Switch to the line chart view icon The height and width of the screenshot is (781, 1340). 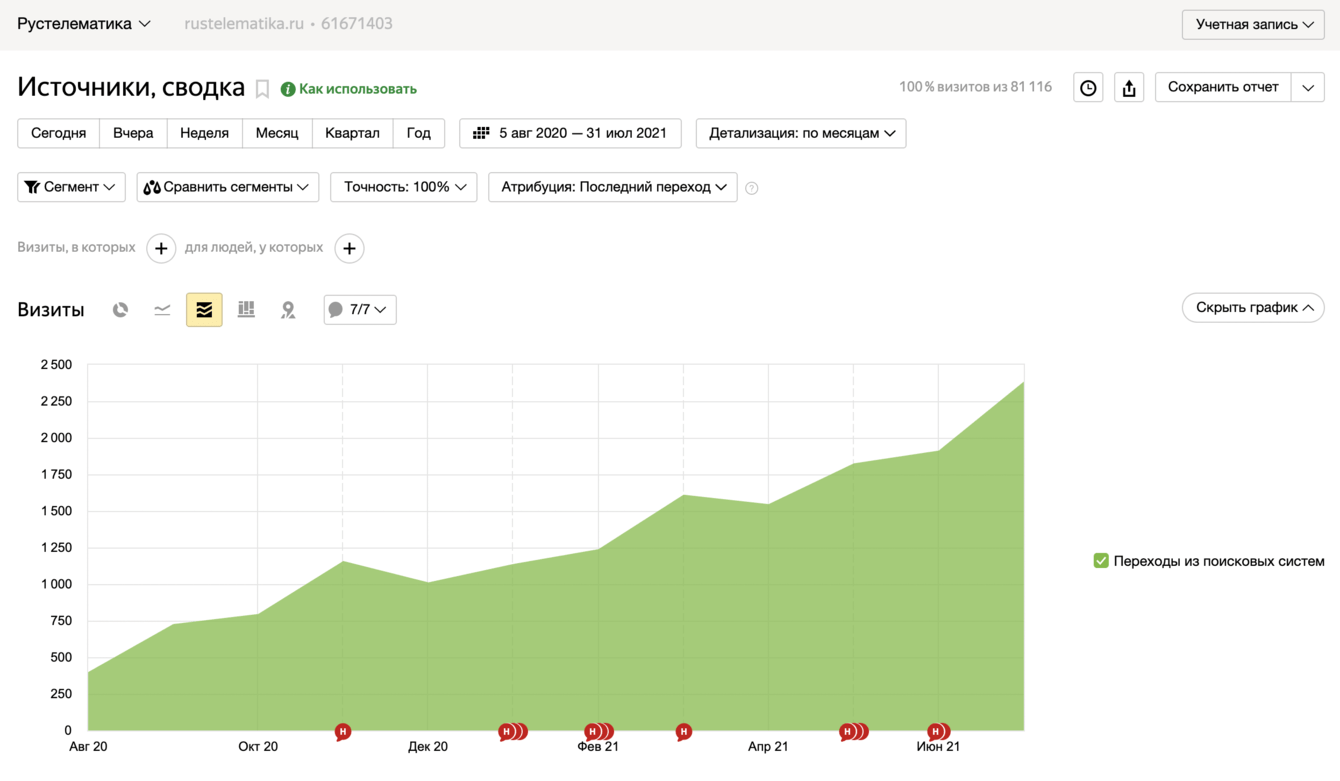click(162, 310)
